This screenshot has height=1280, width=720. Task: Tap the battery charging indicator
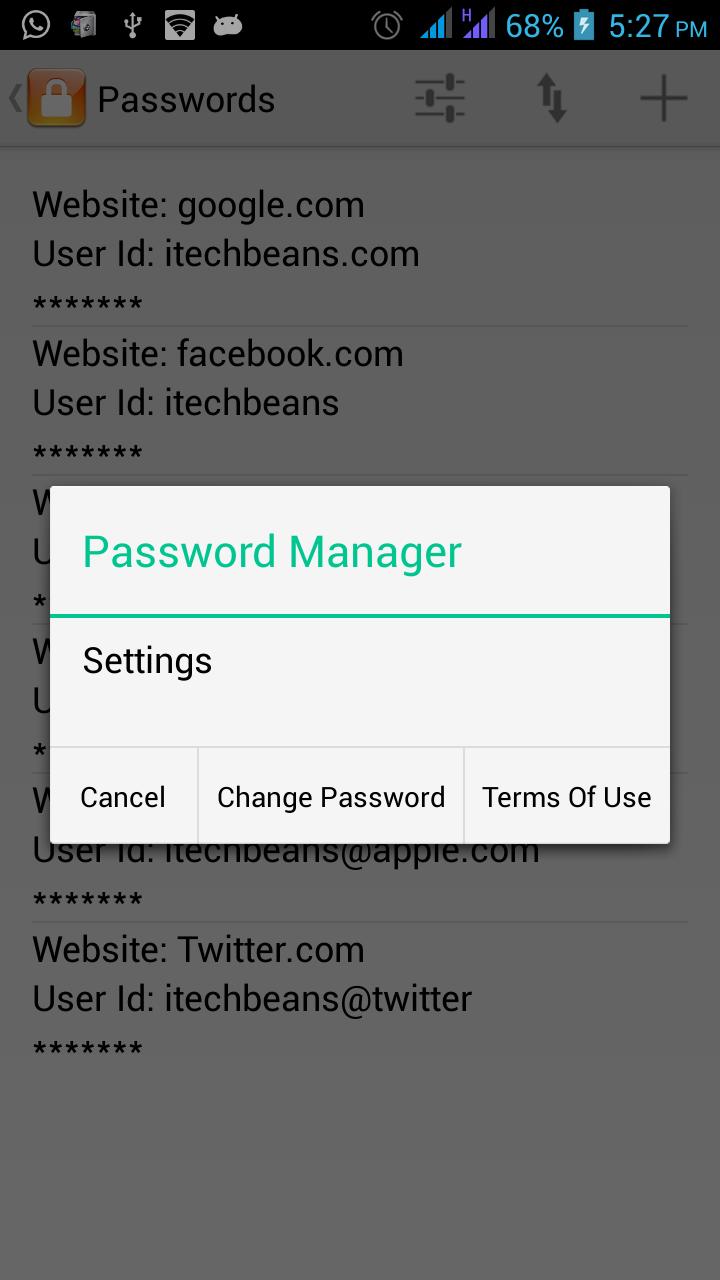click(x=584, y=25)
